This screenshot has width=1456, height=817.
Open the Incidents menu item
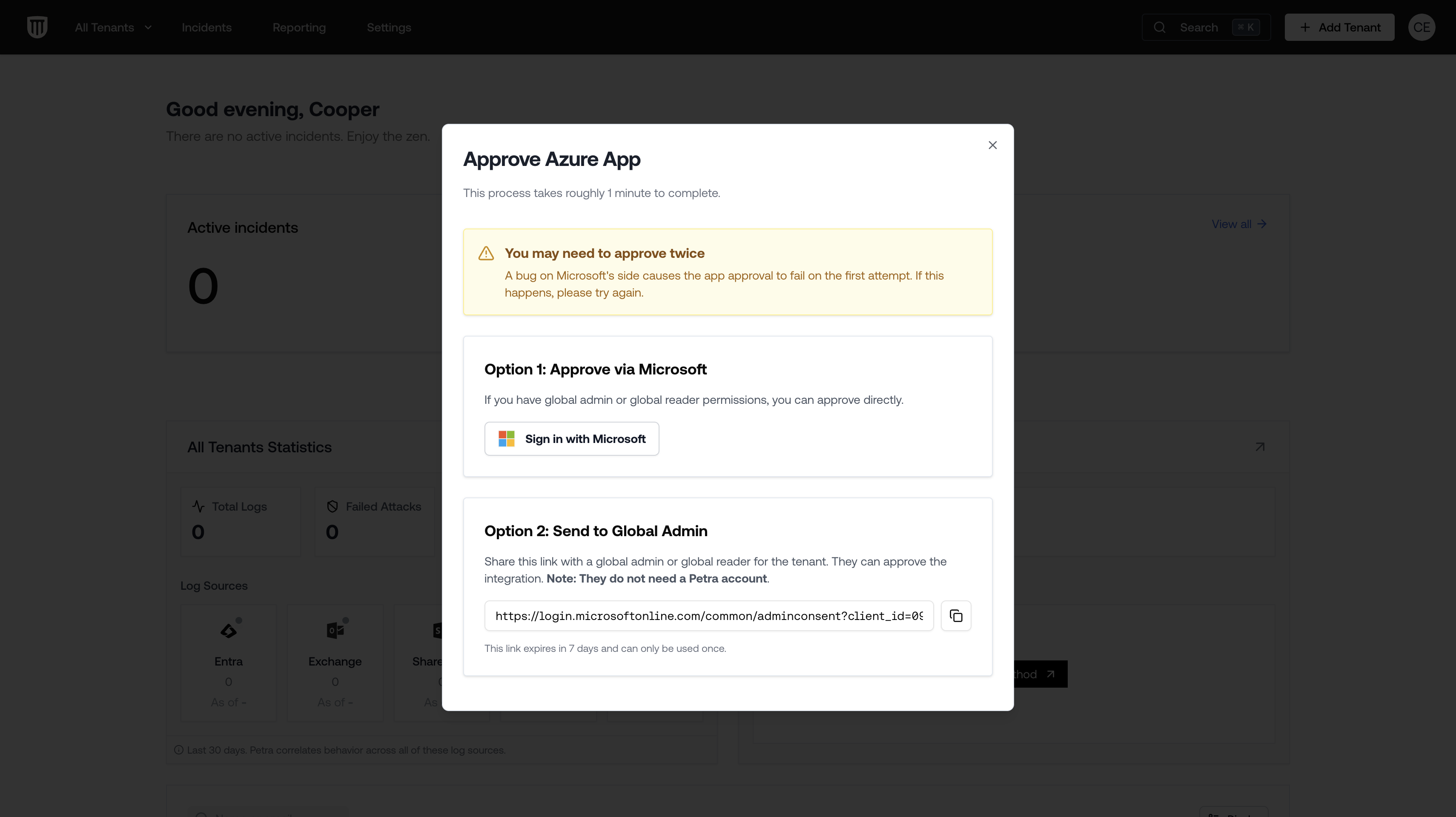point(206,27)
